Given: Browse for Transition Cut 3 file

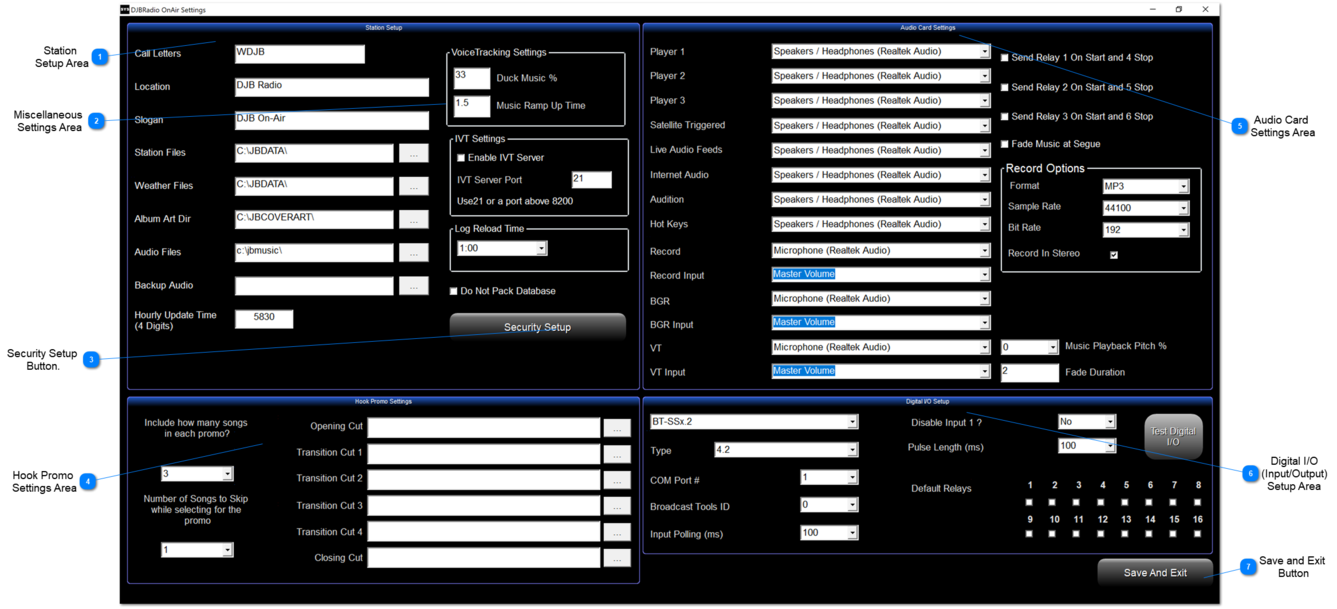Looking at the screenshot, I should pyautogui.click(x=617, y=506).
